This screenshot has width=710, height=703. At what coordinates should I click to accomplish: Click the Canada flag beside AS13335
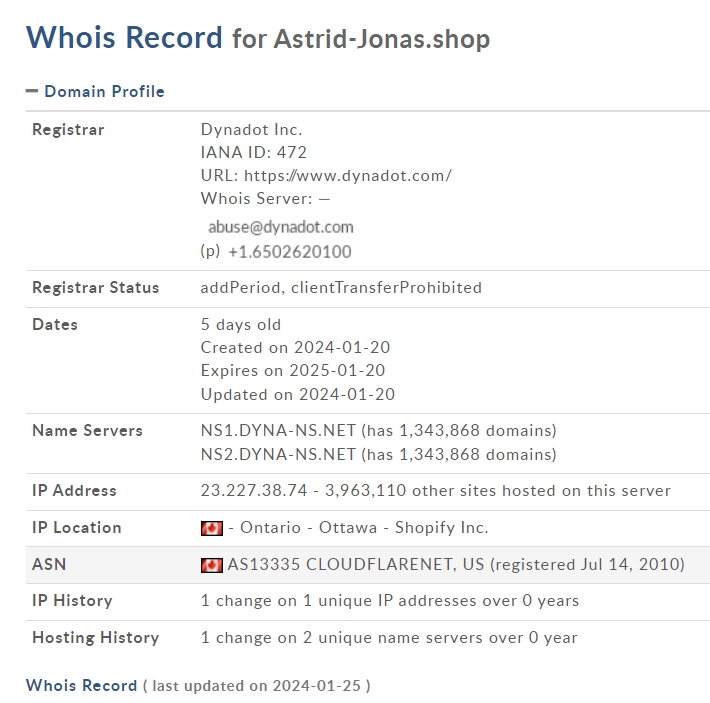point(212,565)
